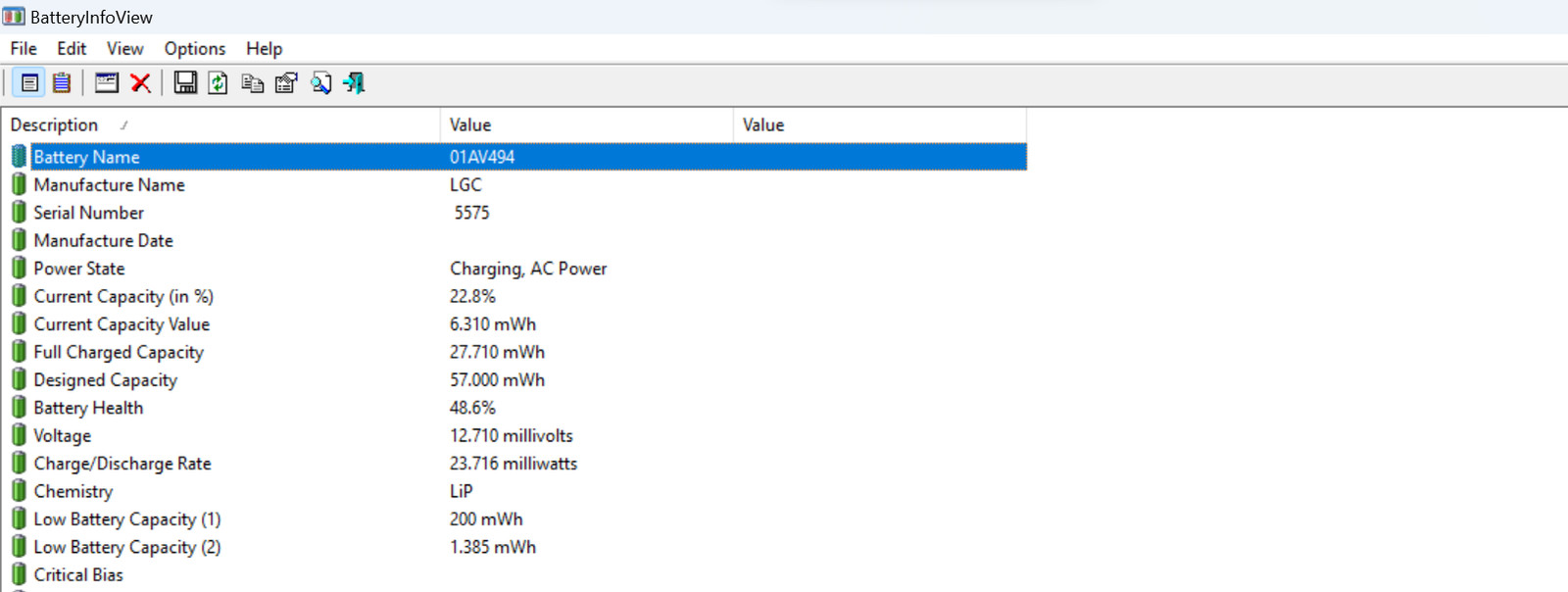Save selected items with the floppy disk icon
Screen dimensions: 1568x592
click(185, 83)
